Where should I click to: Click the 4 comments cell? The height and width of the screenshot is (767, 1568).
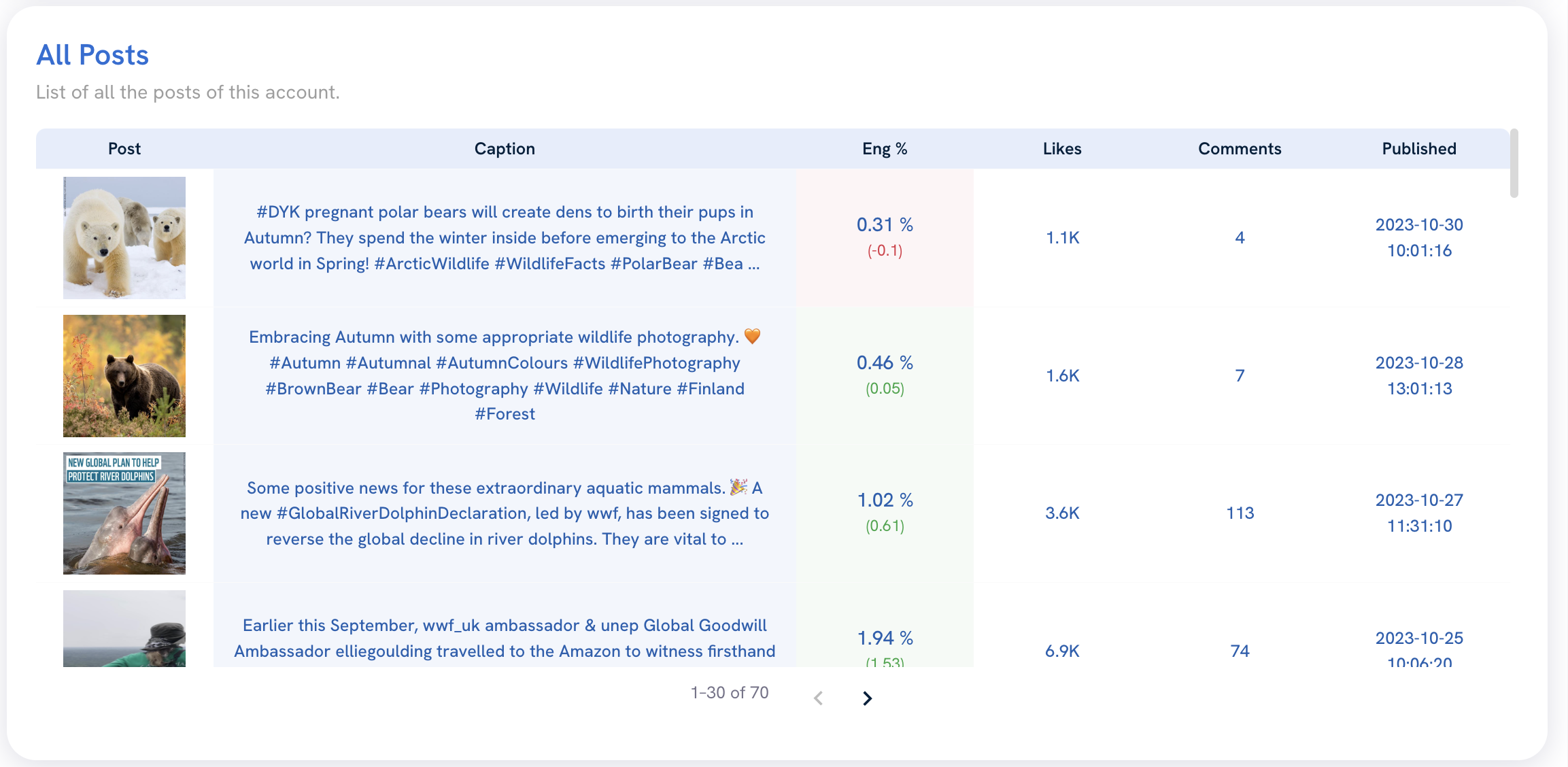pos(1240,238)
